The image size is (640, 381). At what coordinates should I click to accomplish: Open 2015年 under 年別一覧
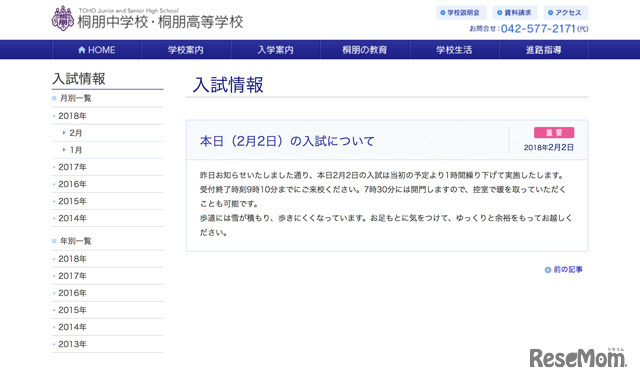[x=72, y=310]
